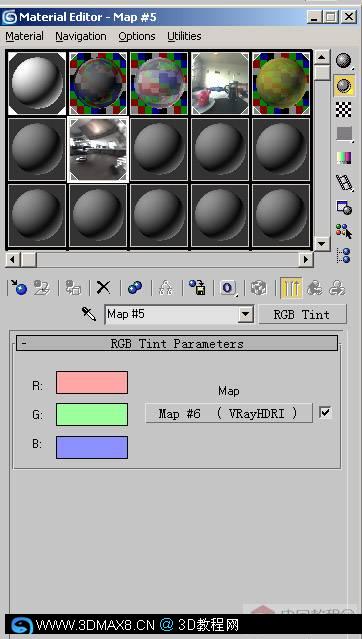
Task: Toggle Show Map in Viewport cube icon
Action: click(258, 288)
